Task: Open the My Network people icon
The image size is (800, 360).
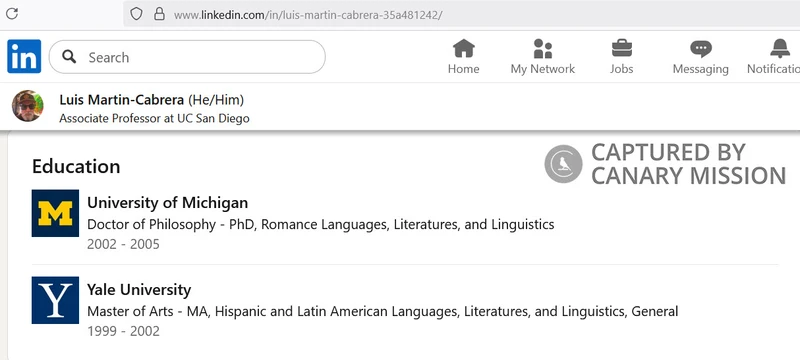Action: coord(543,49)
